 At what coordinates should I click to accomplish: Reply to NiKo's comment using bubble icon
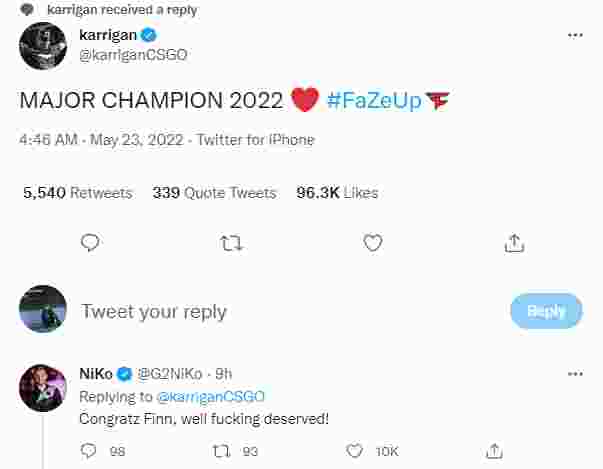[x=88, y=451]
